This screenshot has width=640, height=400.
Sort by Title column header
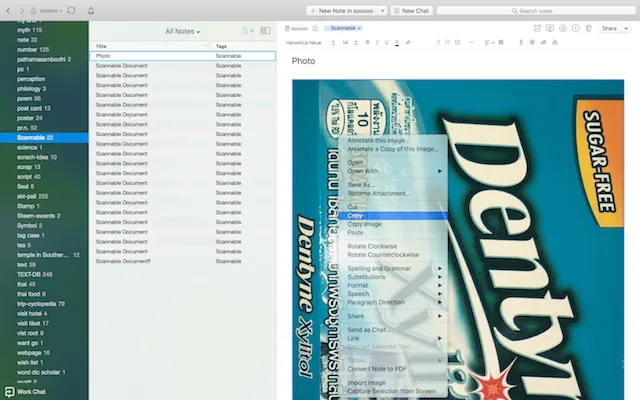click(x=149, y=46)
